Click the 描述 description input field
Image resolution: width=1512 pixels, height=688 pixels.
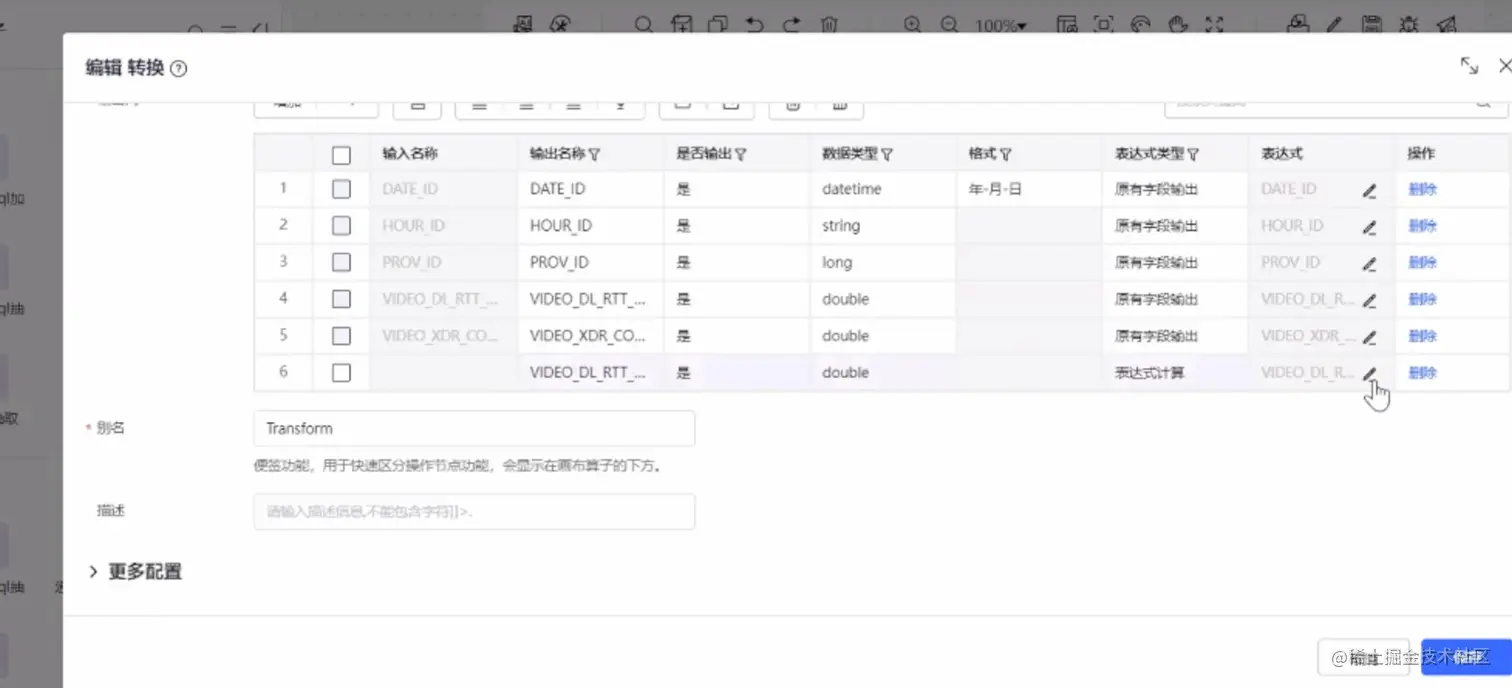click(474, 511)
